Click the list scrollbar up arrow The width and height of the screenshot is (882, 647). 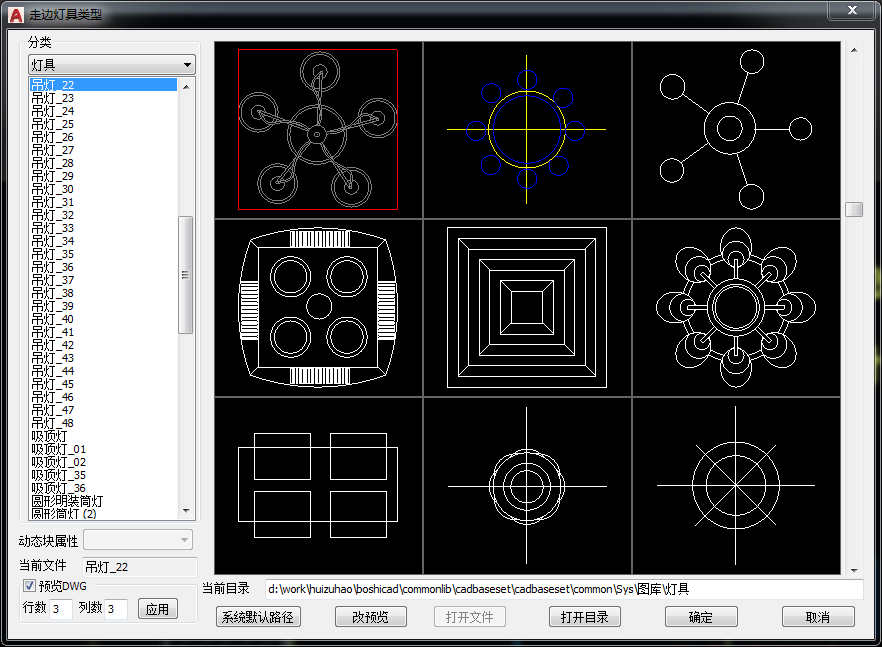click(x=186, y=87)
